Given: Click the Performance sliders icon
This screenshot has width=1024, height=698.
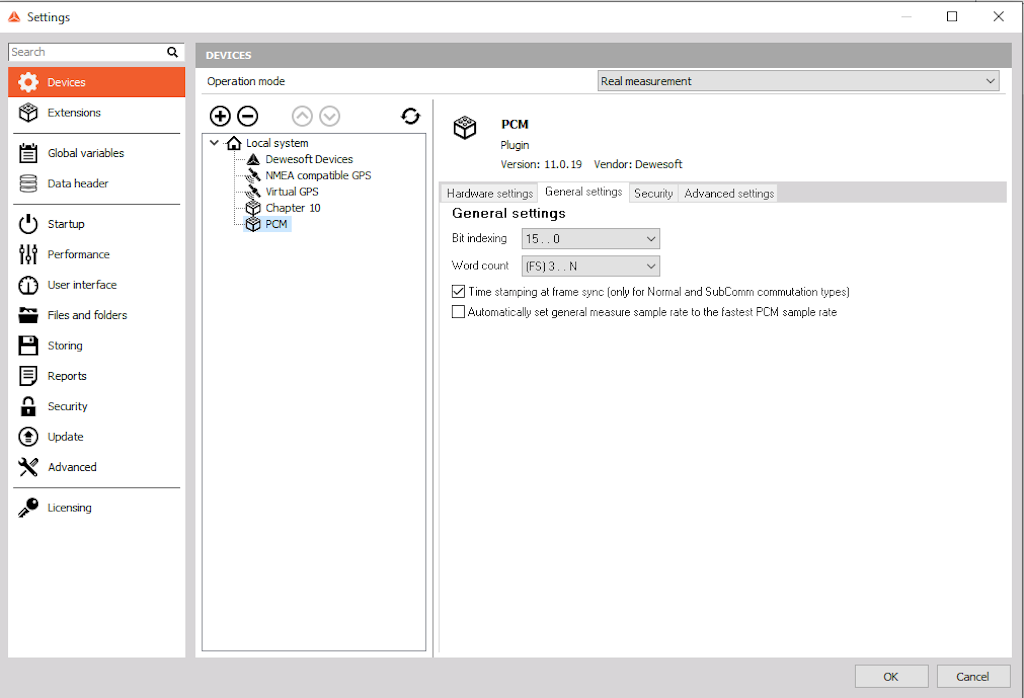Looking at the screenshot, I should (28, 254).
